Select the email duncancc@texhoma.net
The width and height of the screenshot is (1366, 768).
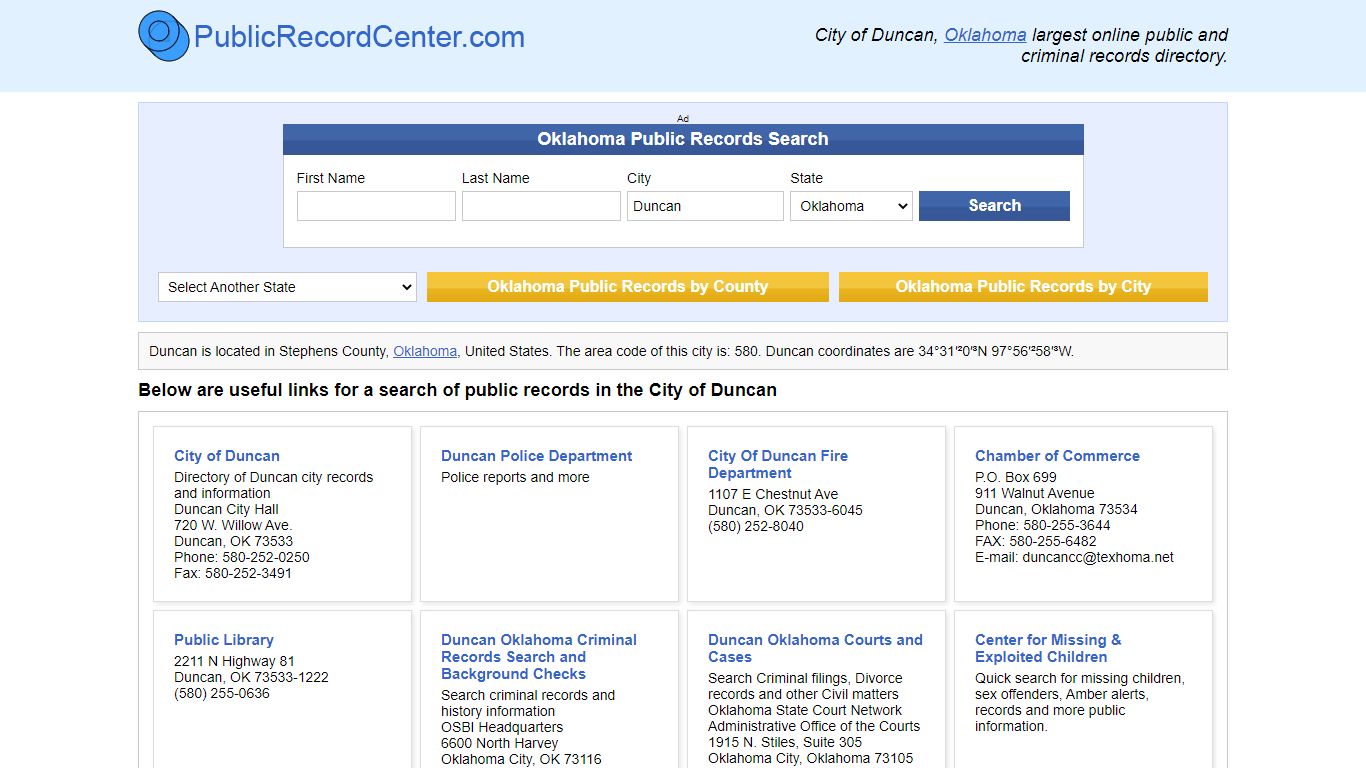click(1098, 557)
